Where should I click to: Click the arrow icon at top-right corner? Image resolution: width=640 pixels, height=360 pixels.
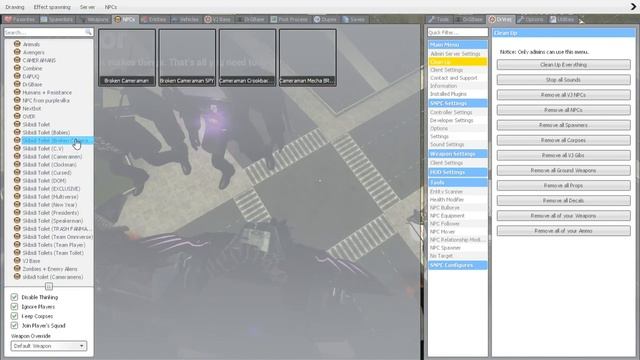[633, 7]
